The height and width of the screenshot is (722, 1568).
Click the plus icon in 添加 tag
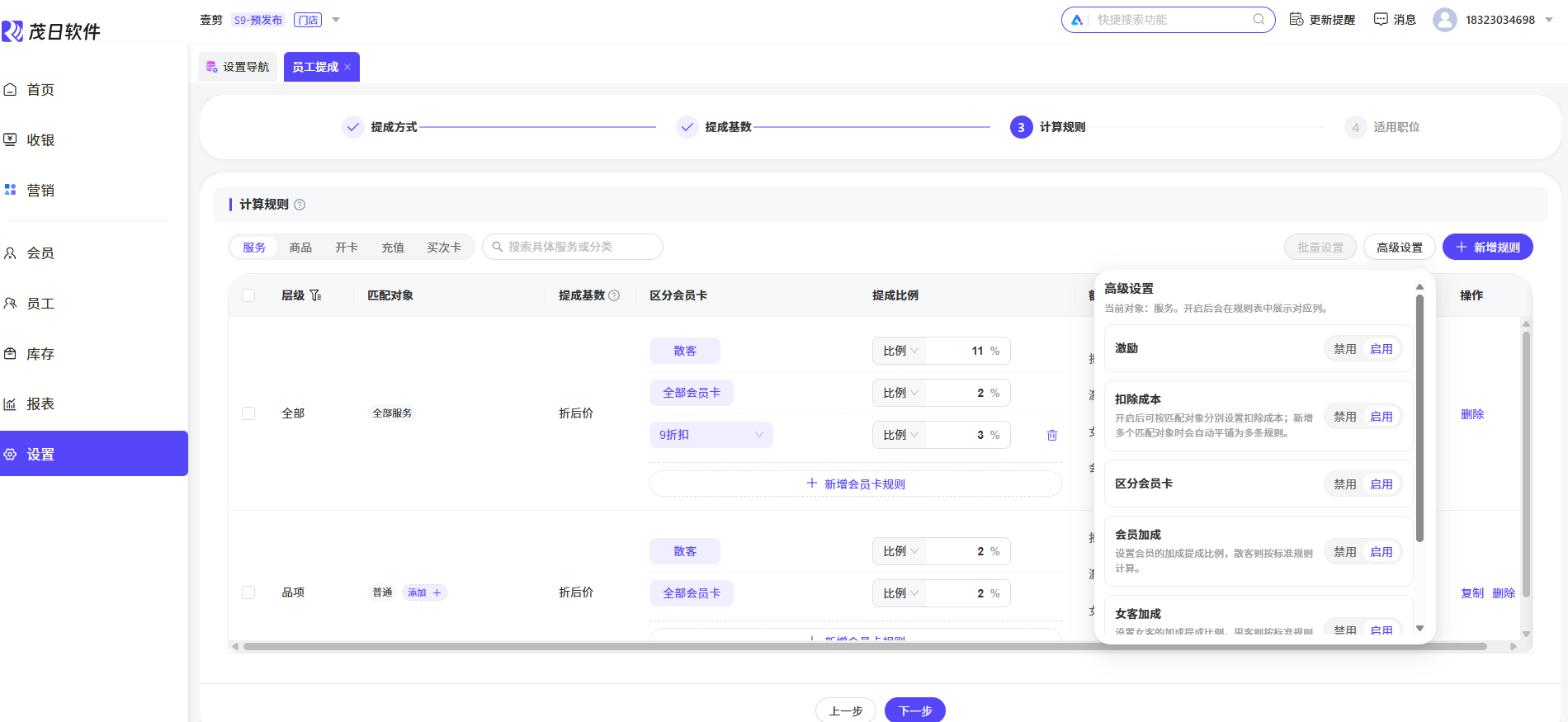point(437,592)
